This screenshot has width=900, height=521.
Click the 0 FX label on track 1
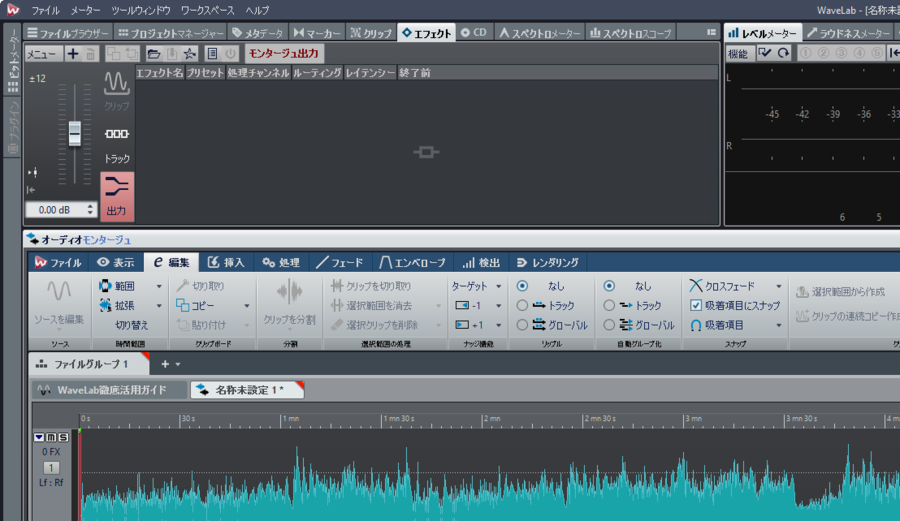[x=51, y=452]
